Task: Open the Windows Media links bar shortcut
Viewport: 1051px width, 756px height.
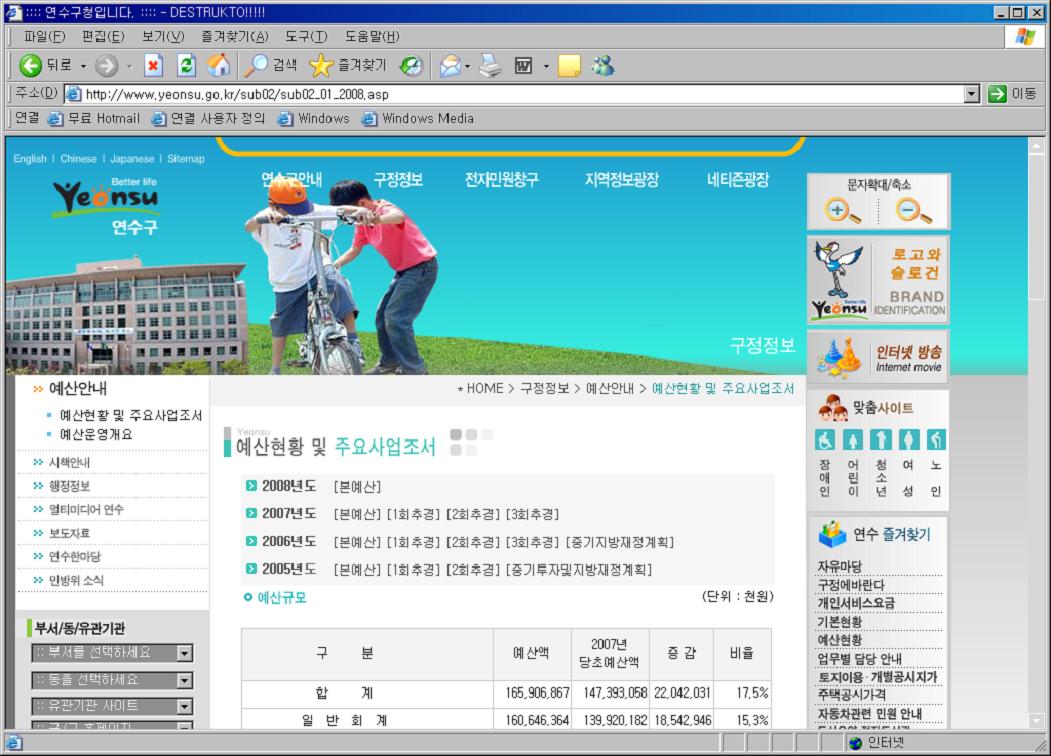Action: tap(418, 119)
